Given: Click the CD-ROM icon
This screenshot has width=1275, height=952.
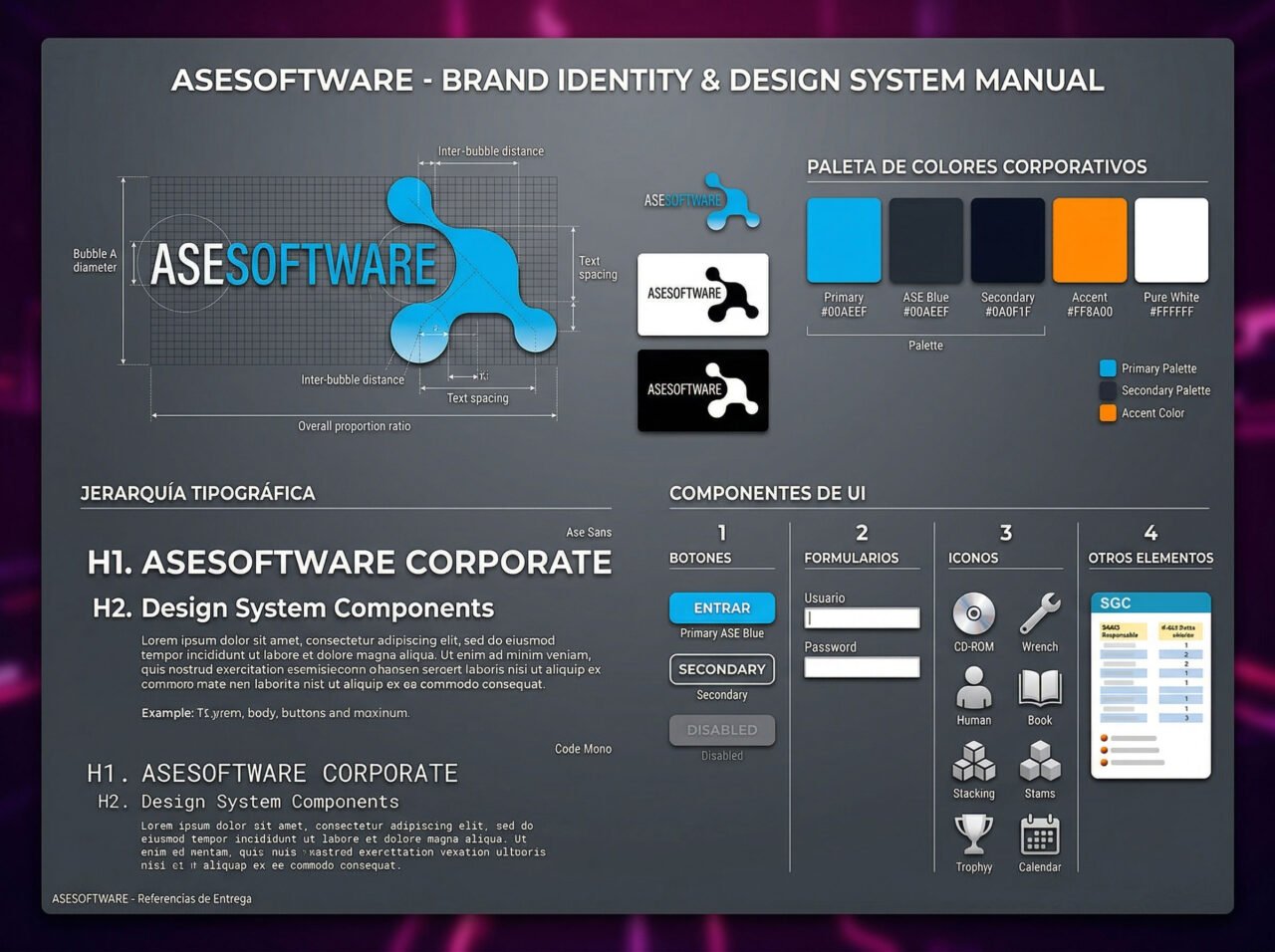Looking at the screenshot, I should tap(973, 614).
